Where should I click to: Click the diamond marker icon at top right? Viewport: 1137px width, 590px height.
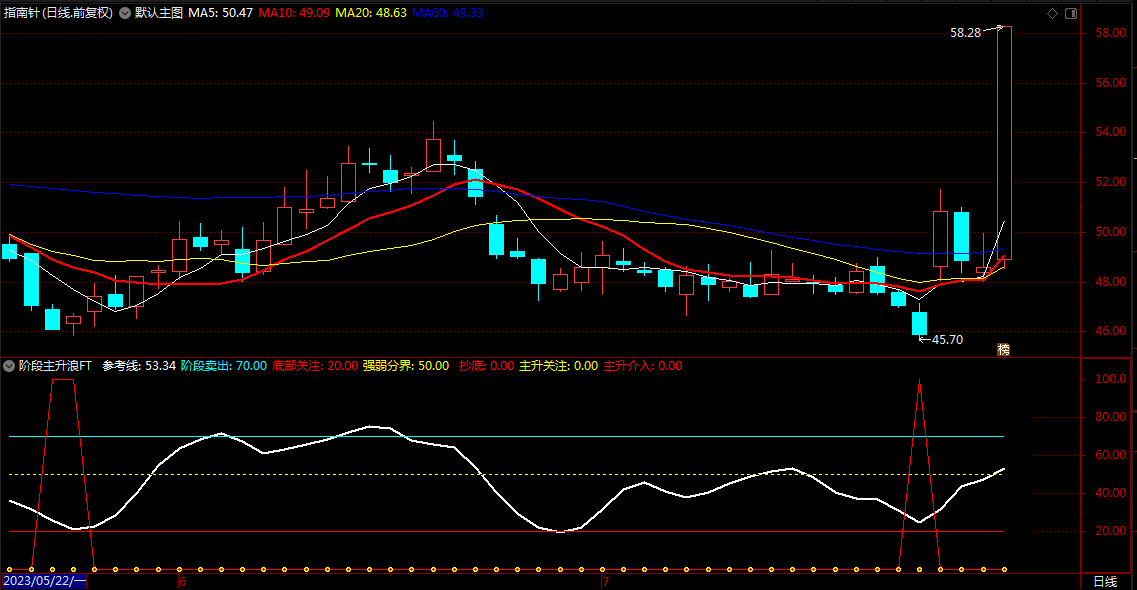point(1052,13)
